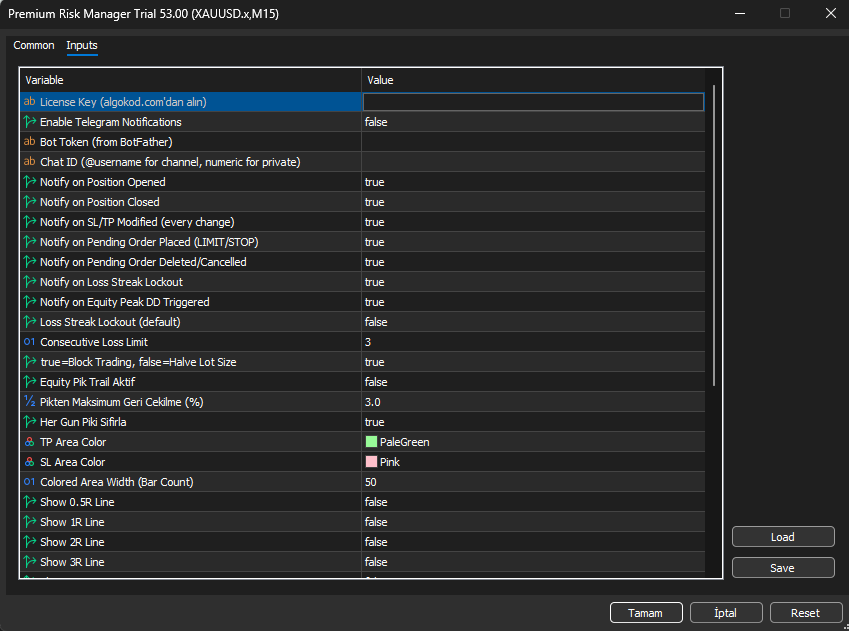The height and width of the screenshot is (631, 849).
Task: Click the License Key string type icon
Action: 30,102
